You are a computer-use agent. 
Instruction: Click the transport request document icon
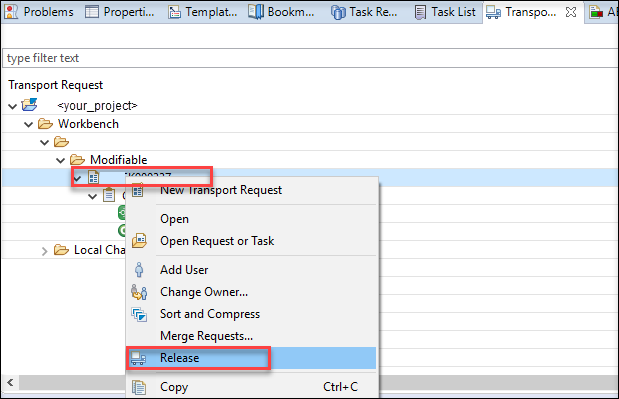(94, 177)
